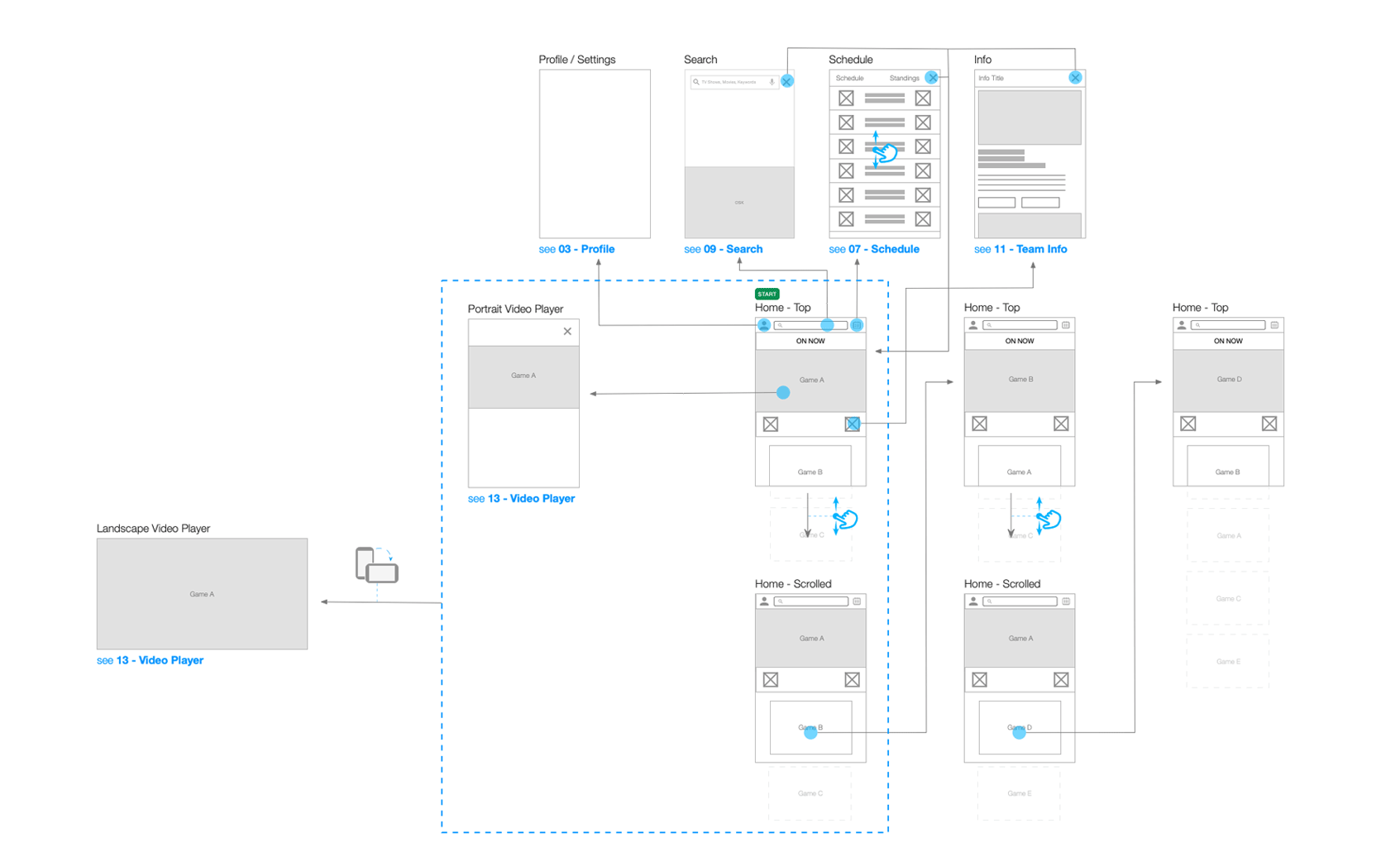Click the OSK keyboard area on the Search screen

739,203
